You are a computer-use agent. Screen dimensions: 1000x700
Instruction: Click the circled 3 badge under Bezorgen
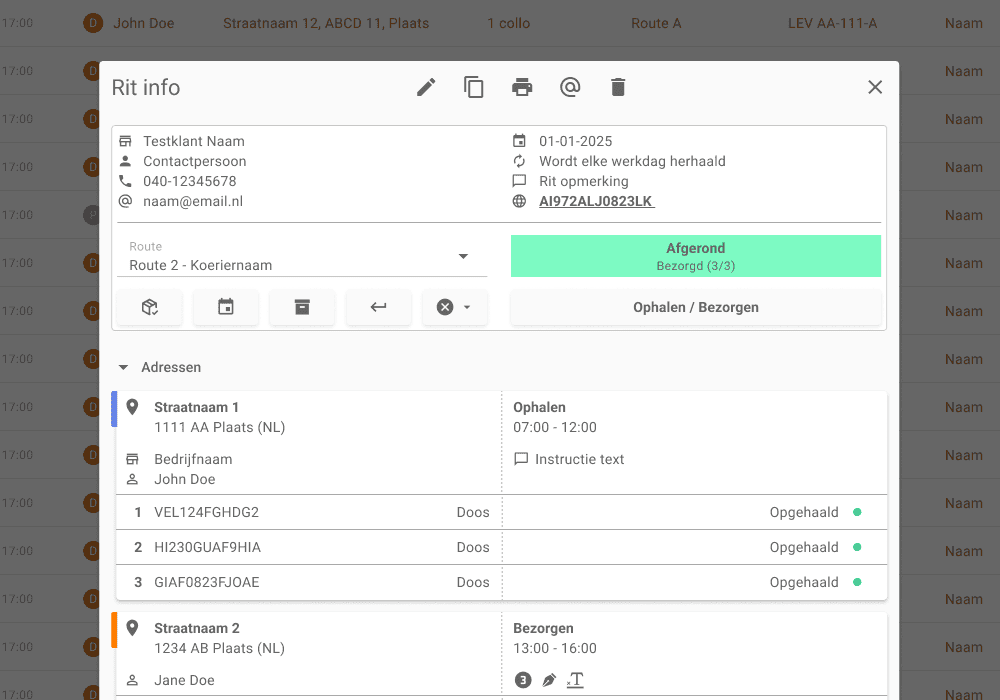(x=523, y=680)
